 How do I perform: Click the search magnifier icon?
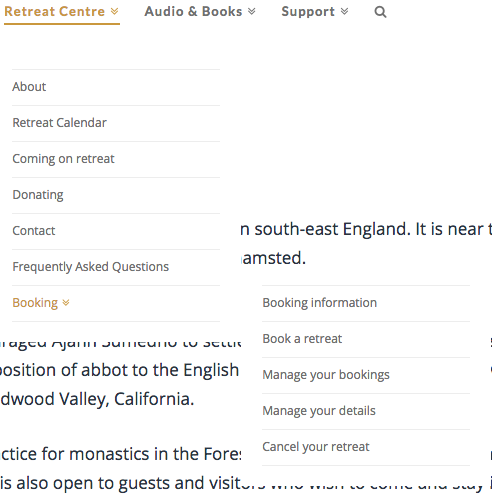pos(380,12)
